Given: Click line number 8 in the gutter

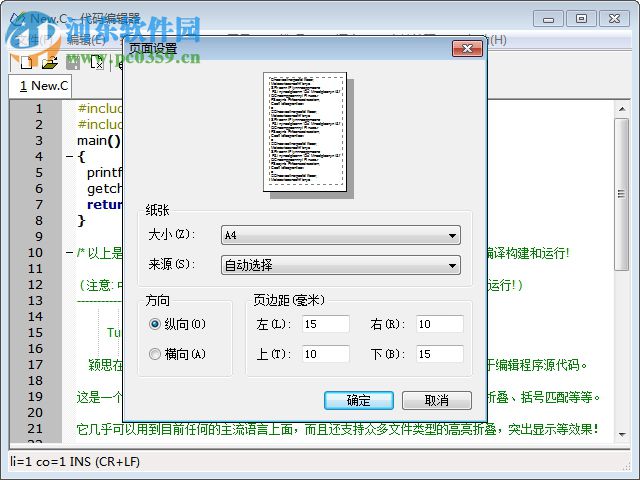Looking at the screenshot, I should pyautogui.click(x=39, y=221).
